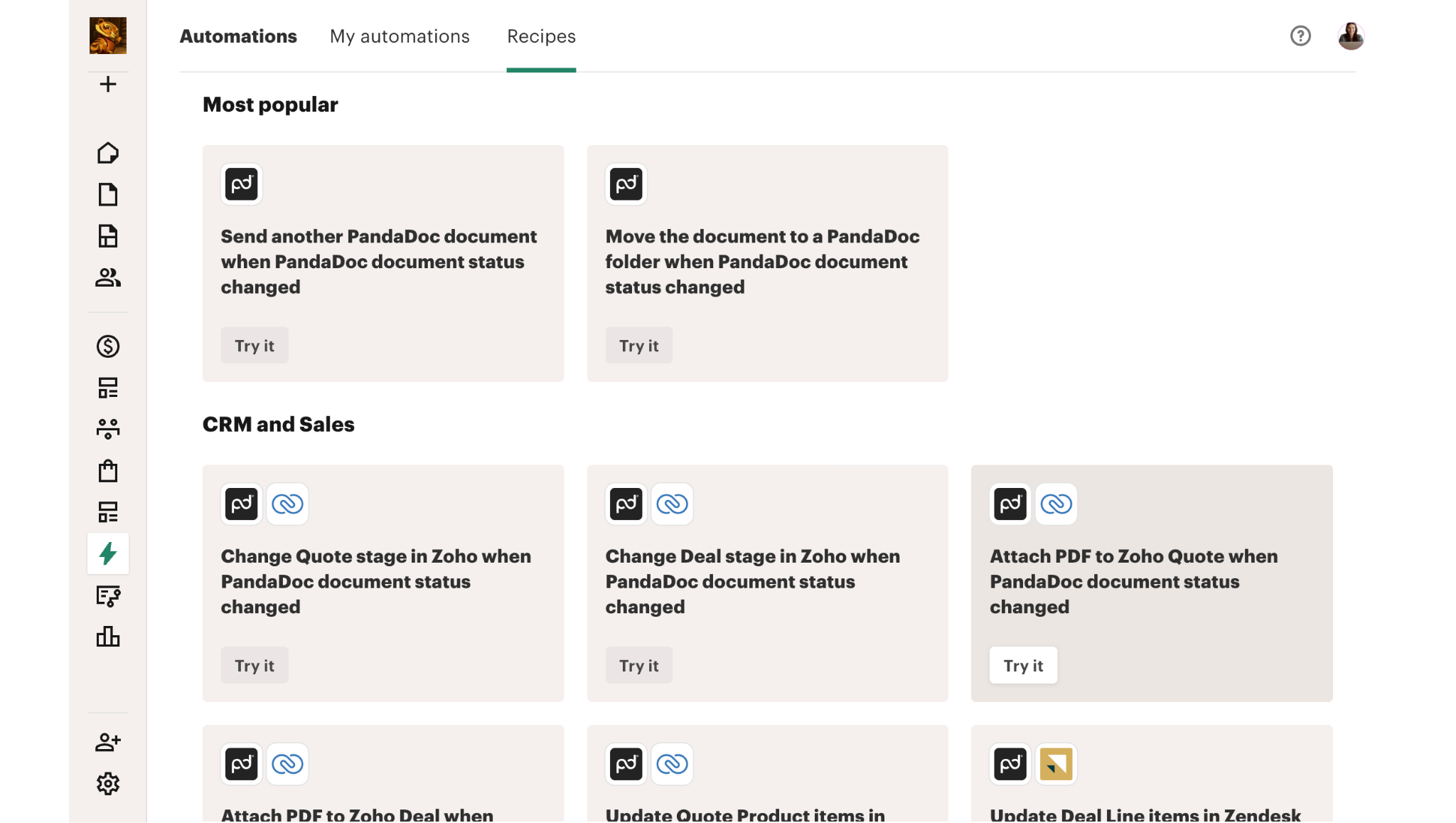Try the Change Deal stage in Zoho recipe
Viewport: 1456px width, 823px height.
638,666
